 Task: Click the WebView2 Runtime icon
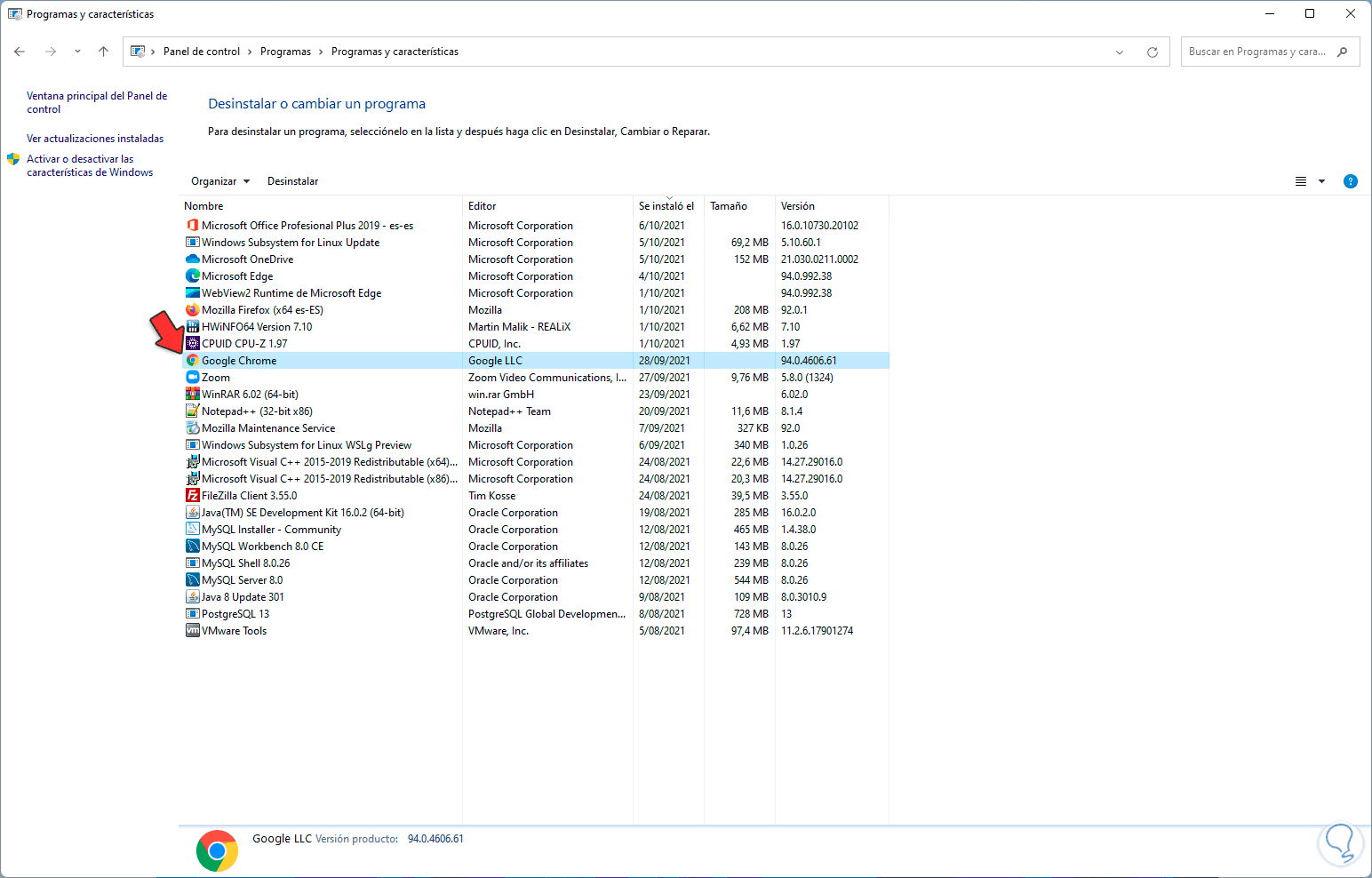(x=192, y=293)
